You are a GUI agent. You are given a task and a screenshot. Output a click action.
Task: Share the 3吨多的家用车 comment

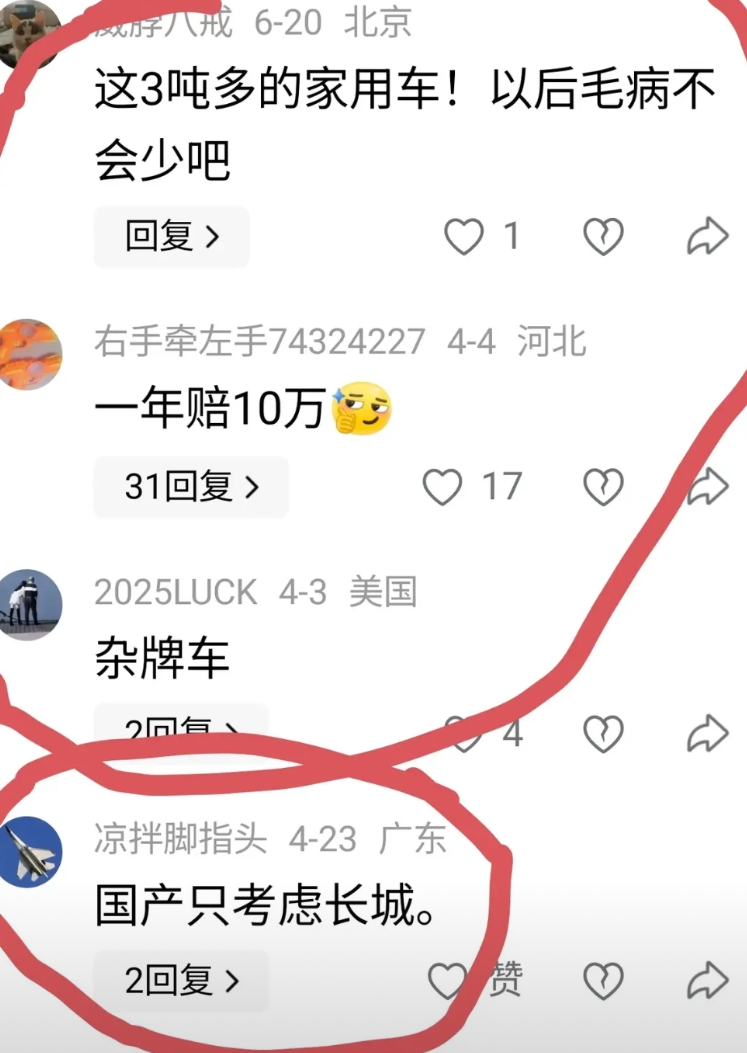(x=708, y=236)
